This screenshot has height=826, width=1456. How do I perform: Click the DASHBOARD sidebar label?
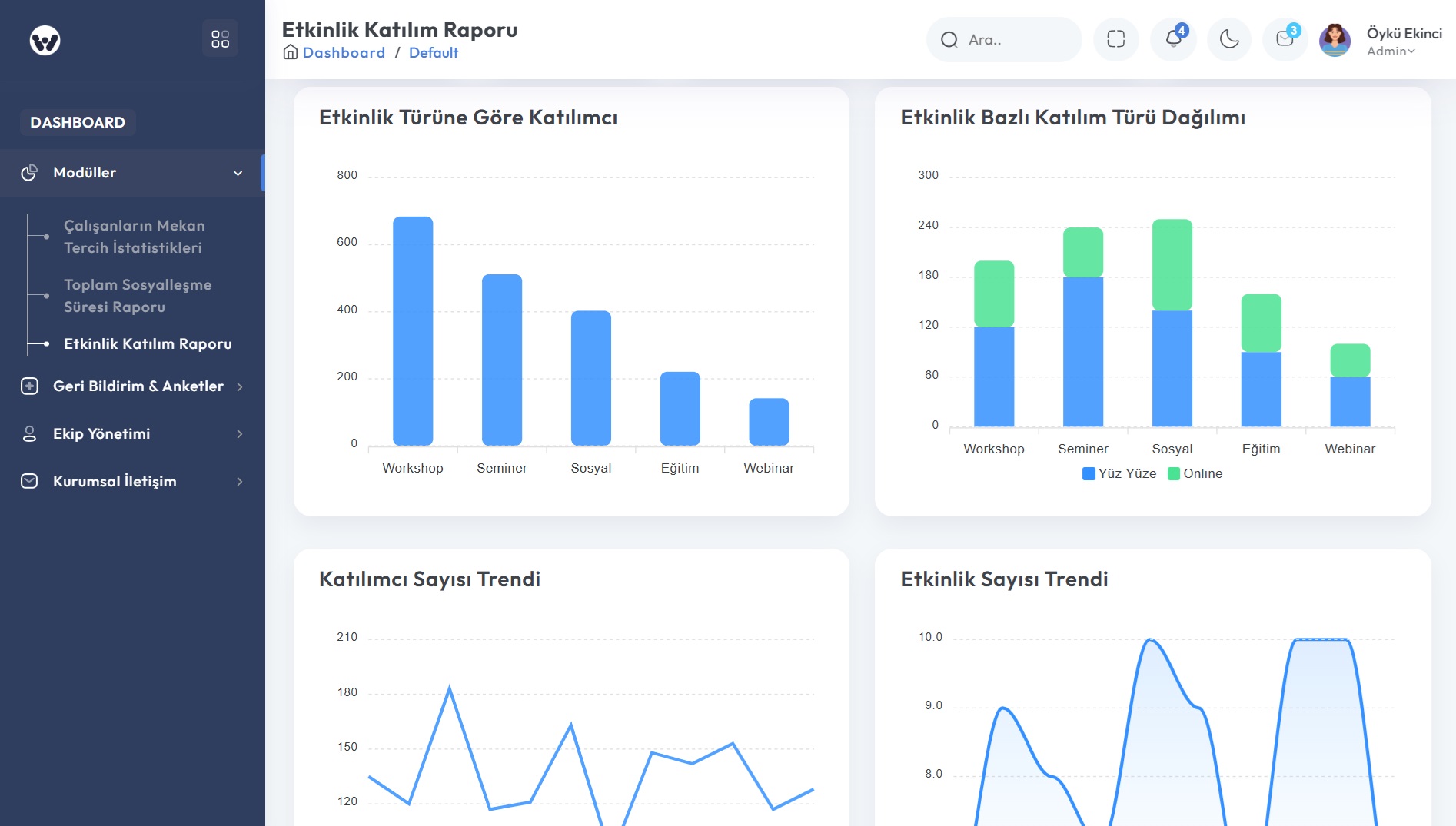[x=78, y=122]
